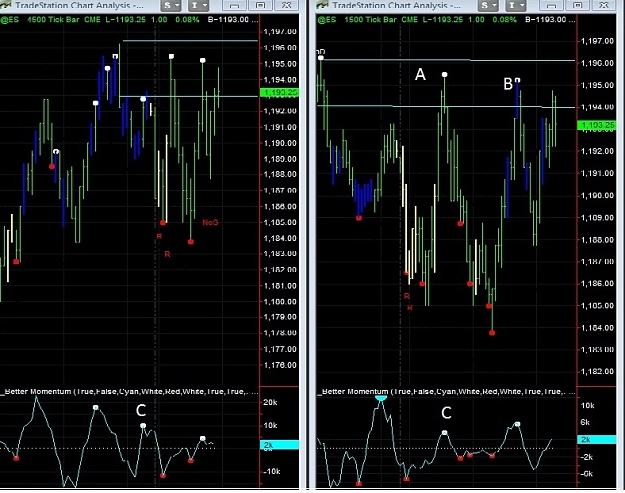
Task: Click the '4500 Tick Bar' interval text
Action: (53, 20)
